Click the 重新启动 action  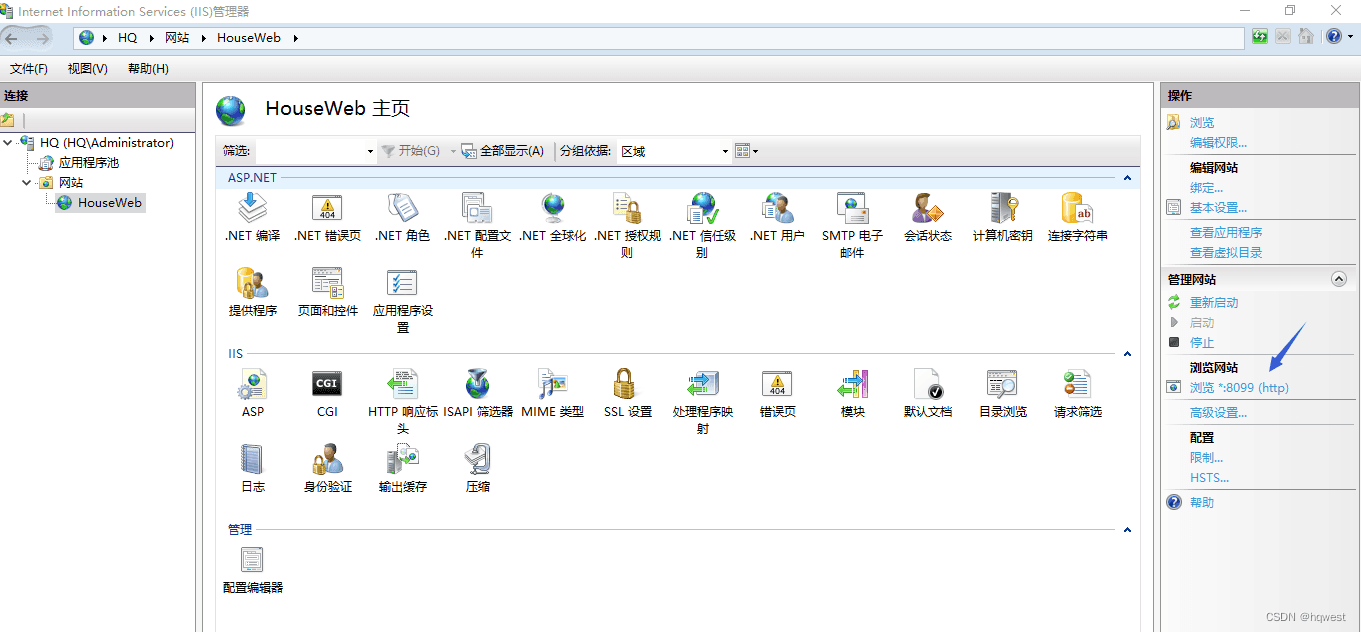coord(1214,303)
